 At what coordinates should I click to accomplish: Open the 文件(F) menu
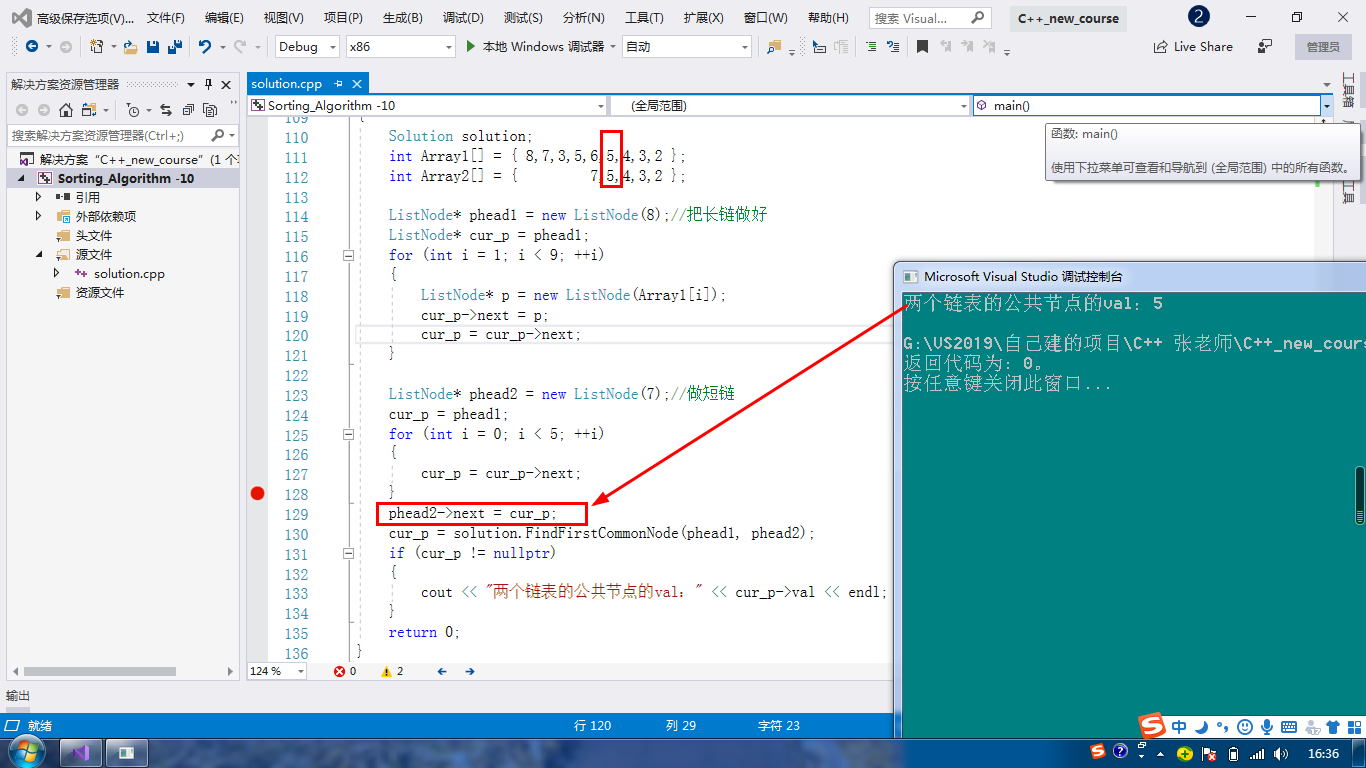click(x=165, y=18)
